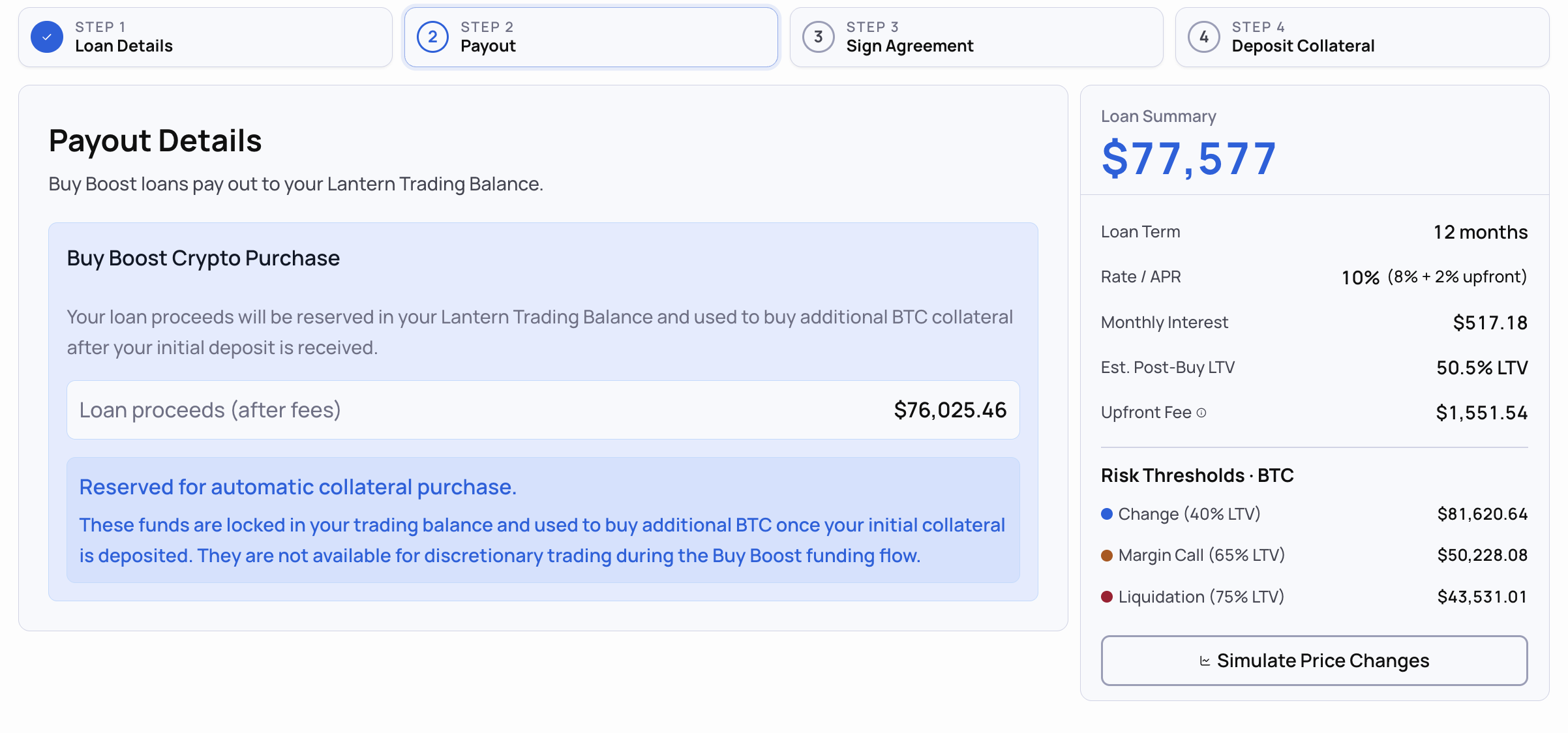Click the Upfront Fee label
Screen dimensions: 1568x733
(1146, 413)
